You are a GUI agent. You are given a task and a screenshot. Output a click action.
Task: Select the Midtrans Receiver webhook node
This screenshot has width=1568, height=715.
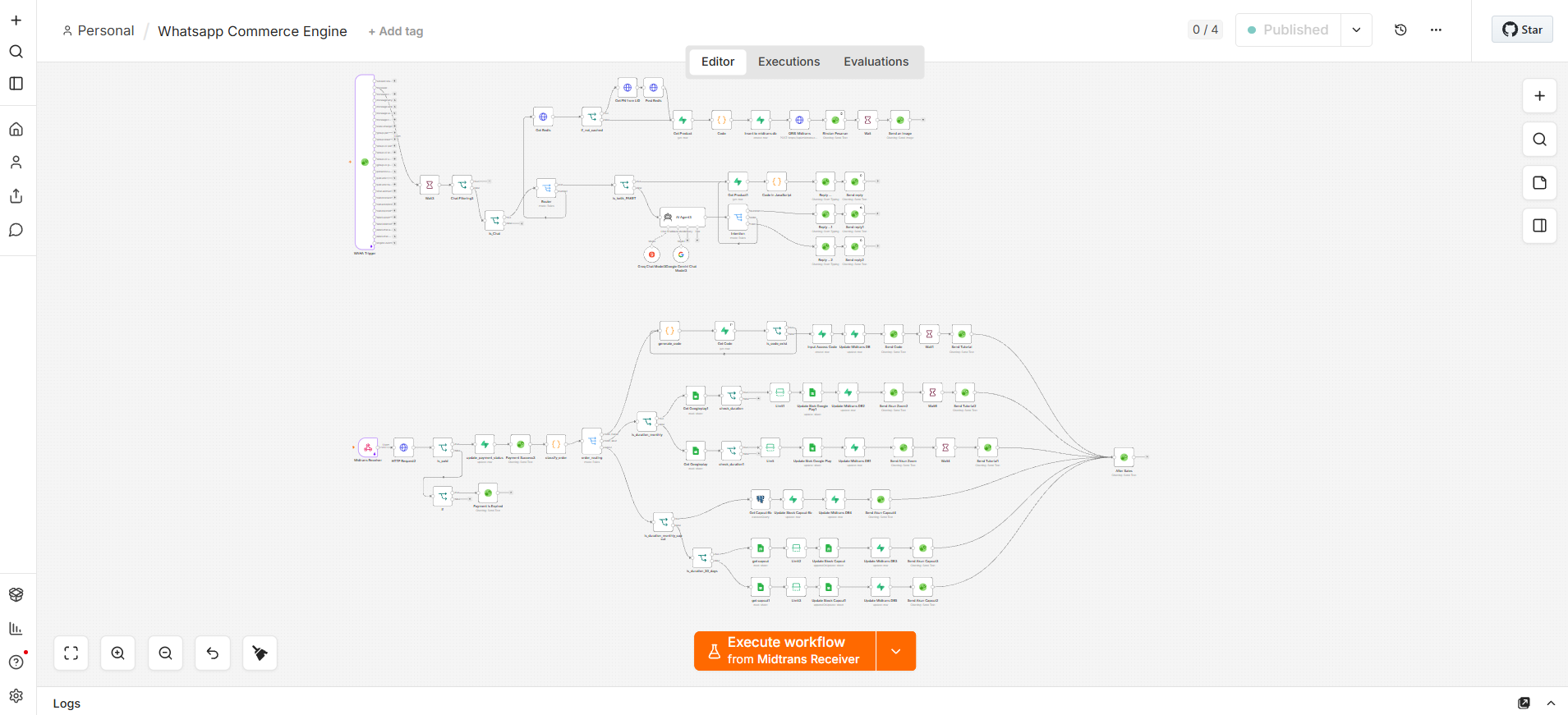pos(368,447)
